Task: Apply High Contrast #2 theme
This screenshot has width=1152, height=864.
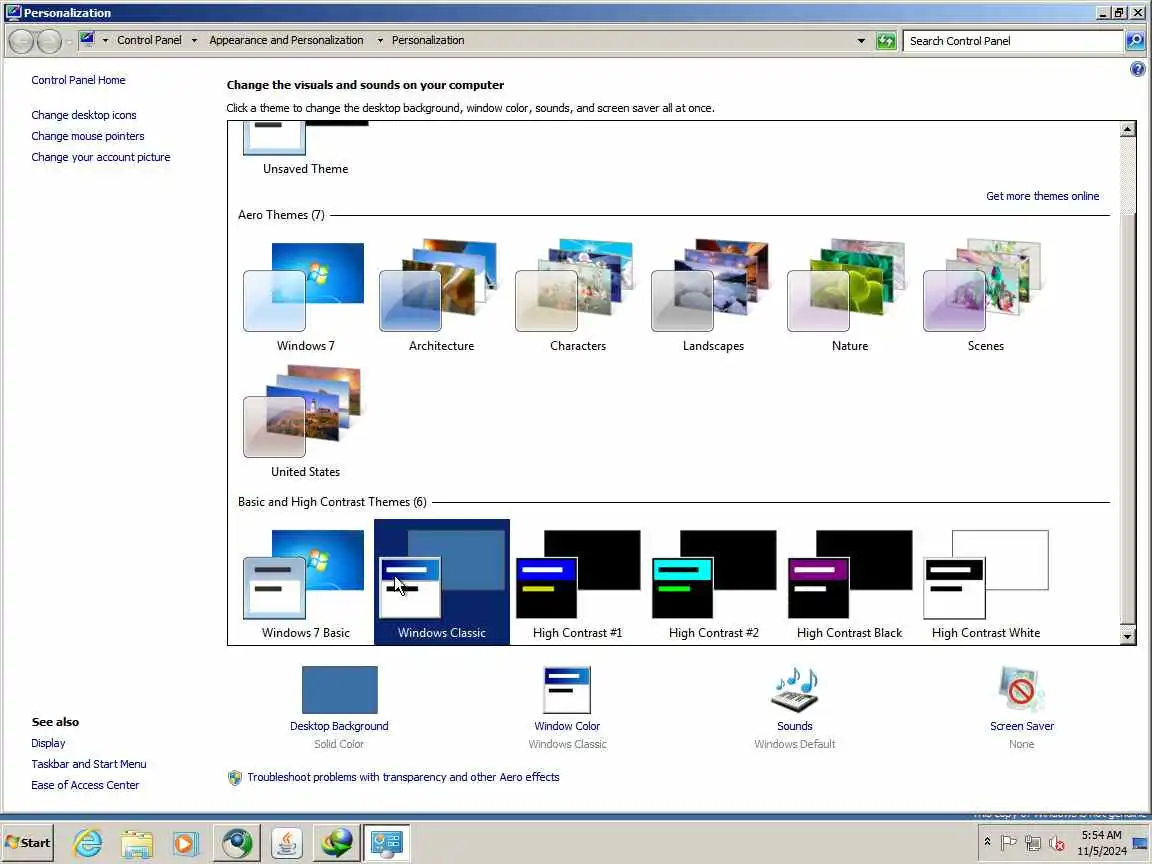Action: pos(713,583)
